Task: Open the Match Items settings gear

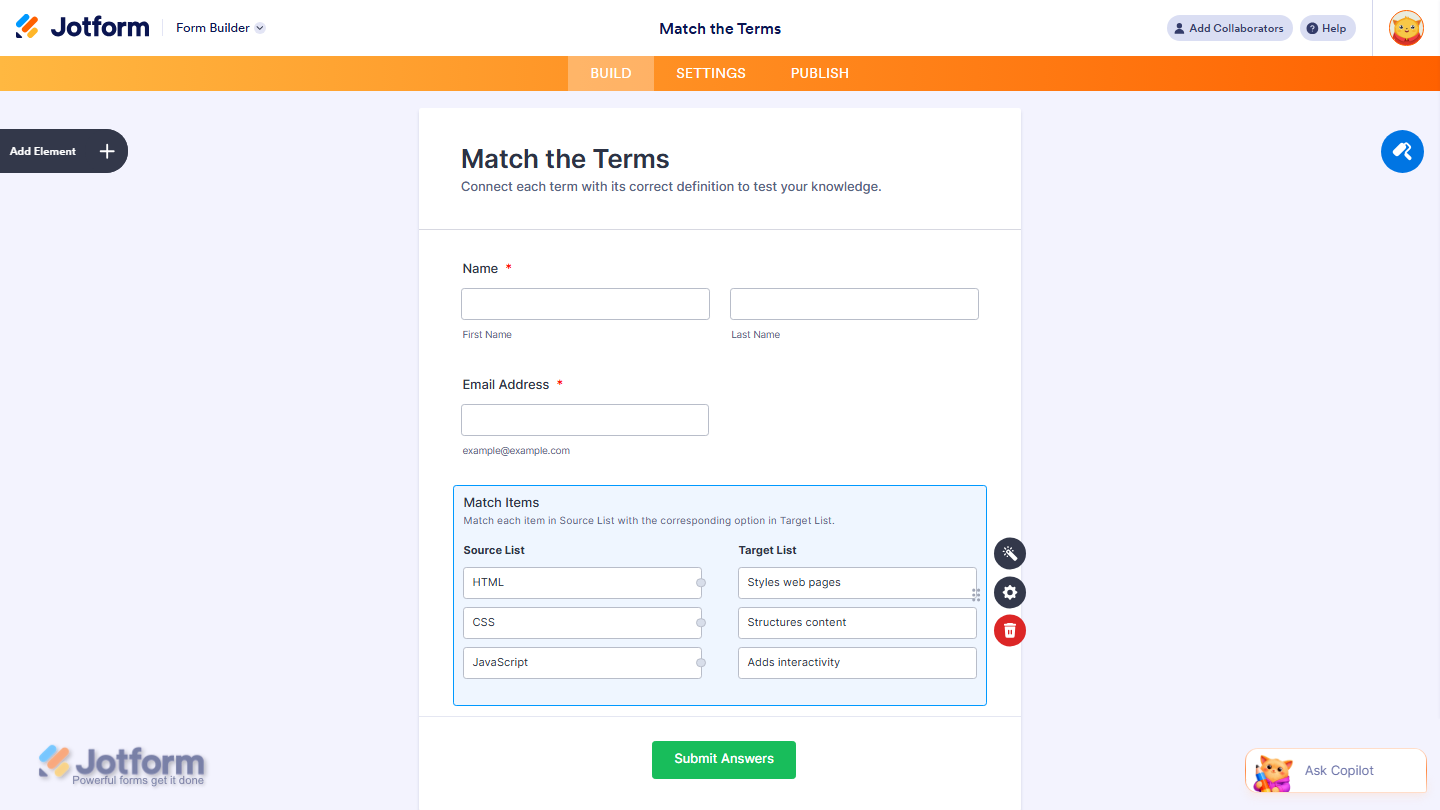Action: tap(1009, 592)
